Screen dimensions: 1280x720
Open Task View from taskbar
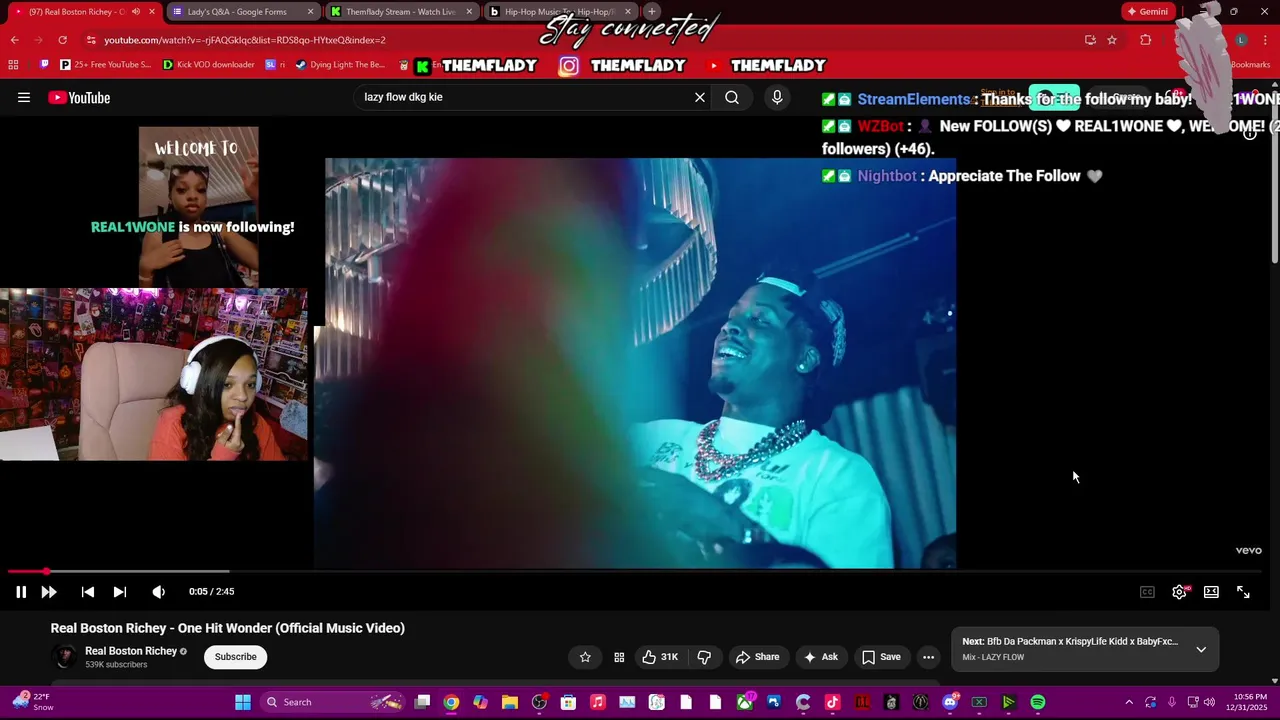coord(422,702)
